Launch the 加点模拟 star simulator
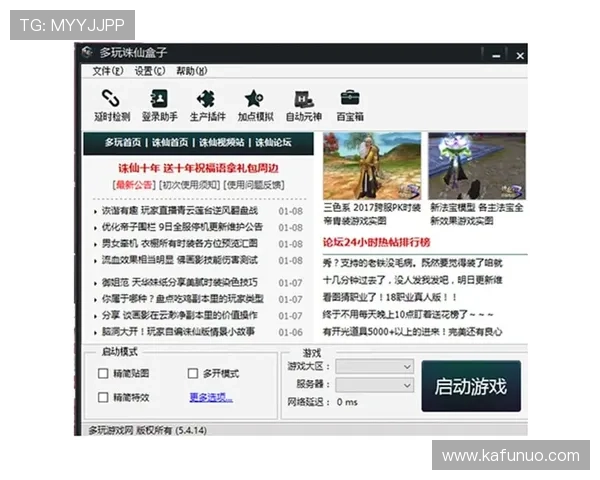This screenshot has height=480, width=600. point(255,105)
